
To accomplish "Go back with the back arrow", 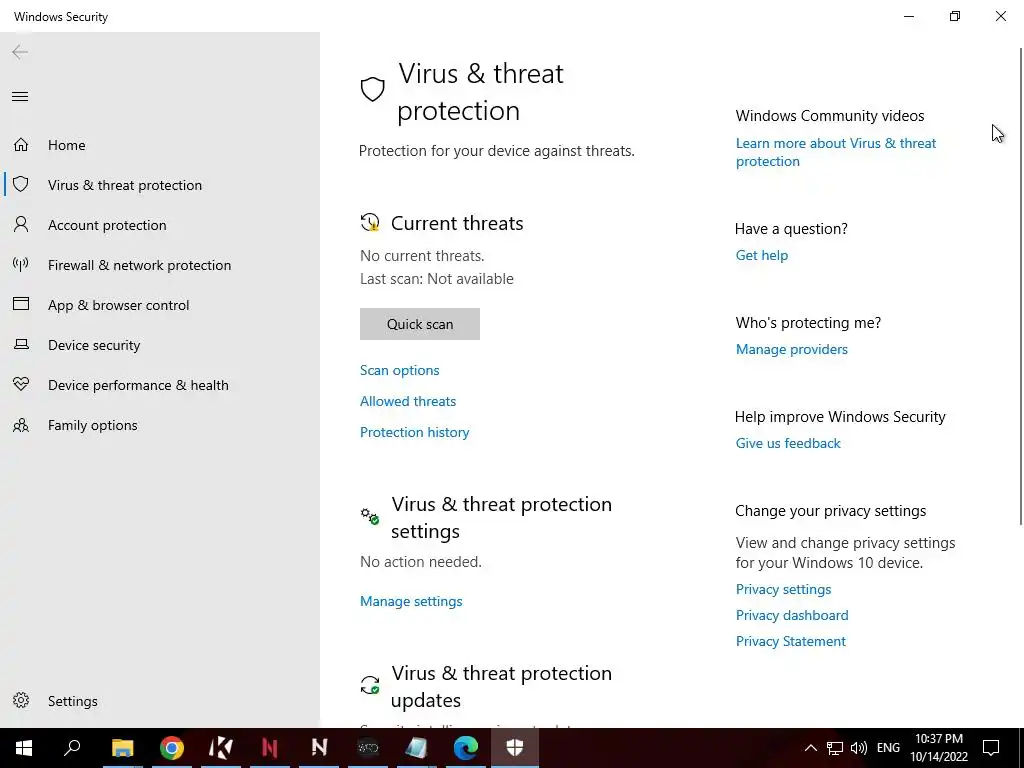I will (20, 52).
